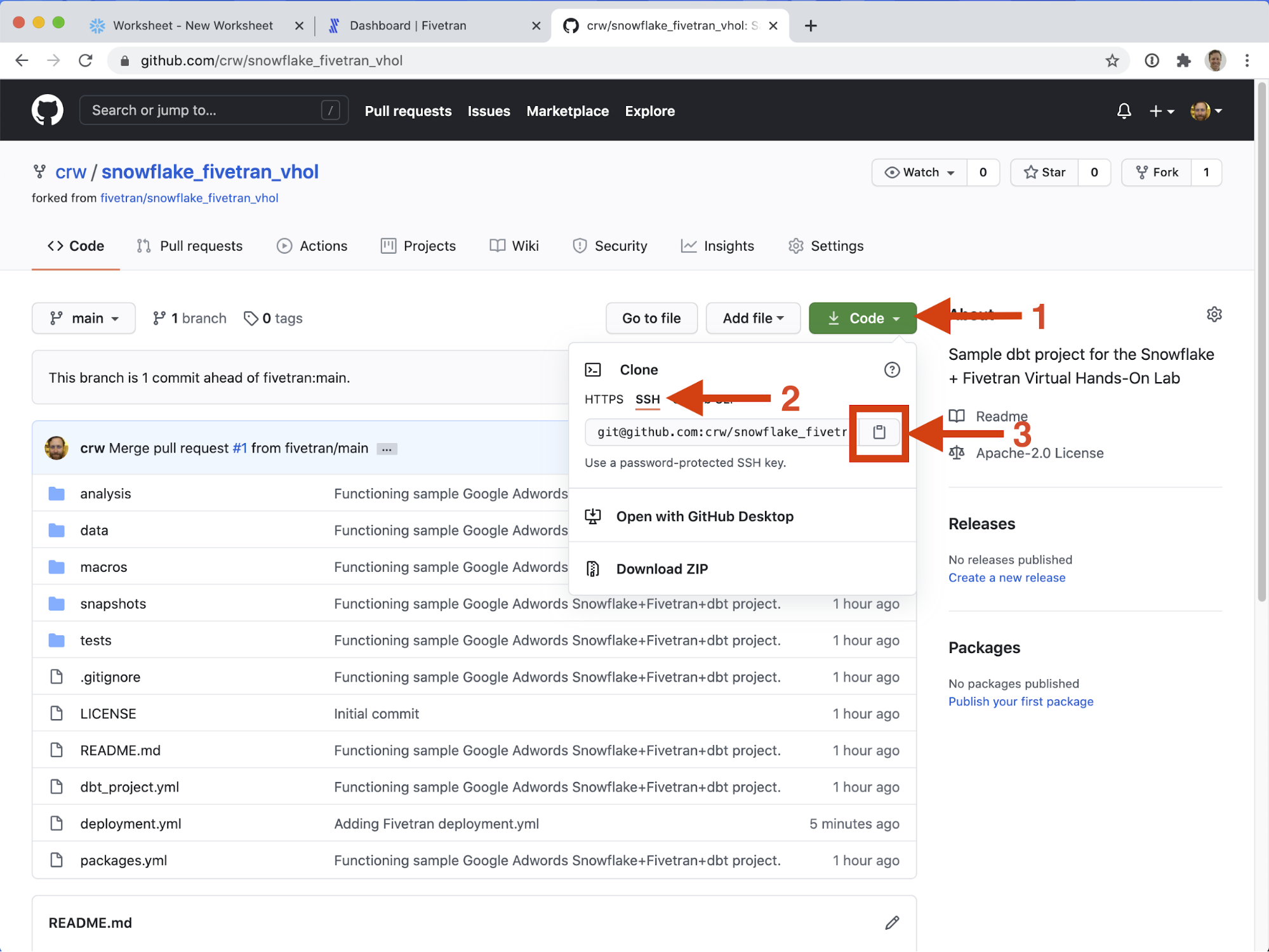The height and width of the screenshot is (952, 1269).
Task: Open the Actions tab
Action: point(312,246)
